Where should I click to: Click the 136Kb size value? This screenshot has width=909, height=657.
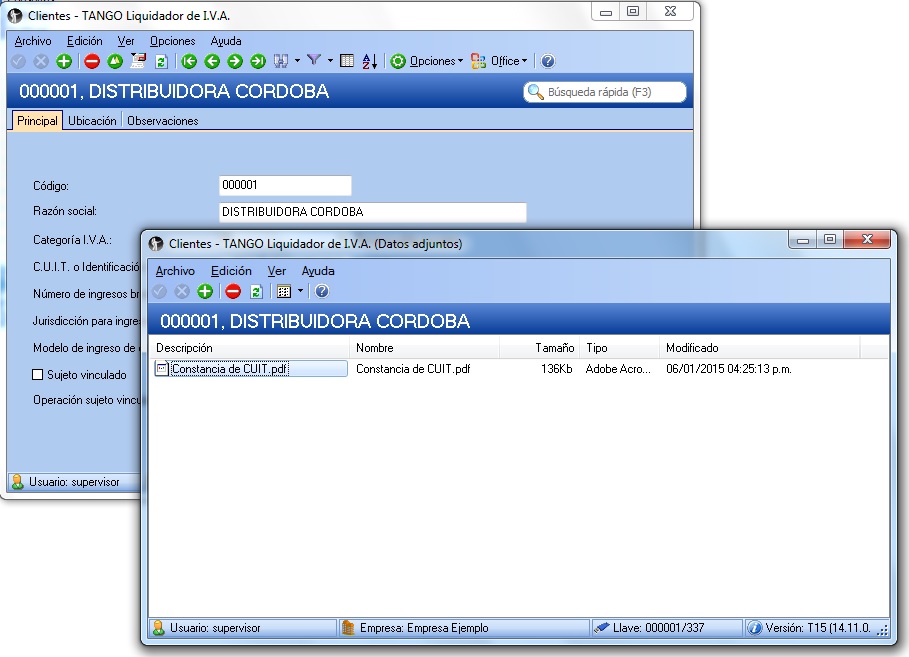[556, 369]
